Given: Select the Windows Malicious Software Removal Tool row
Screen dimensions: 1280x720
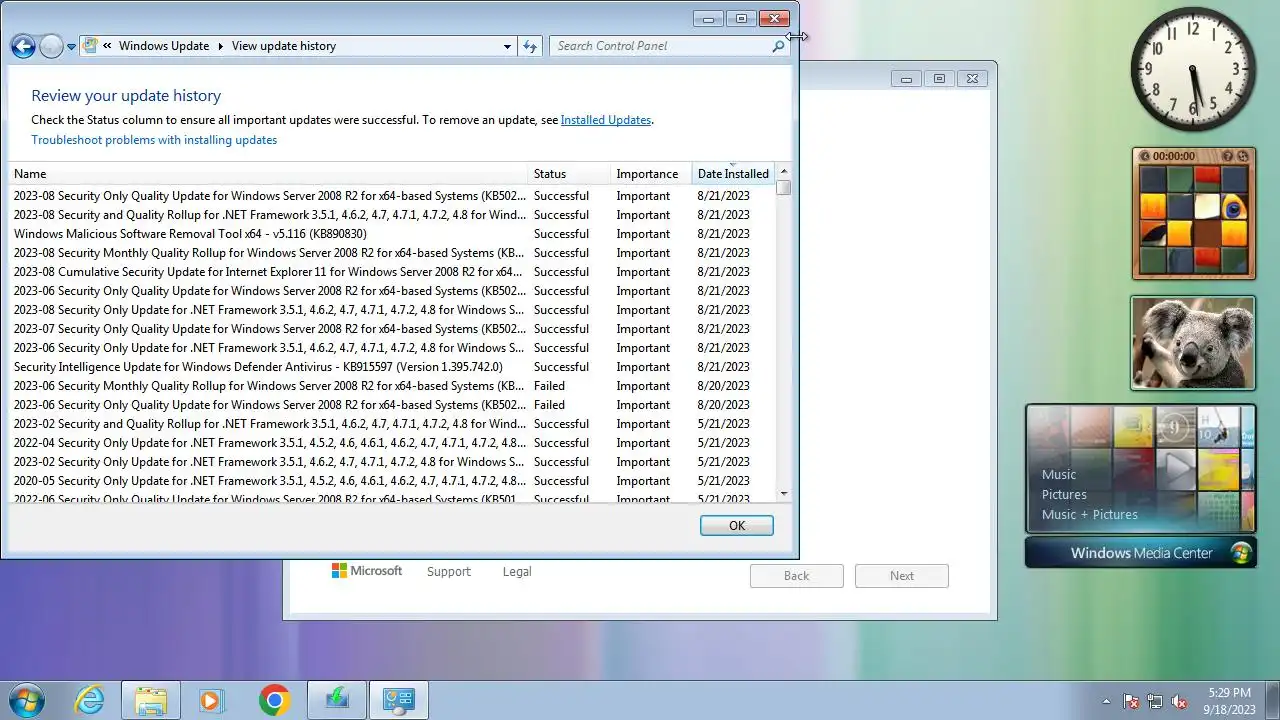Looking at the screenshot, I should pyautogui.click(x=392, y=234).
